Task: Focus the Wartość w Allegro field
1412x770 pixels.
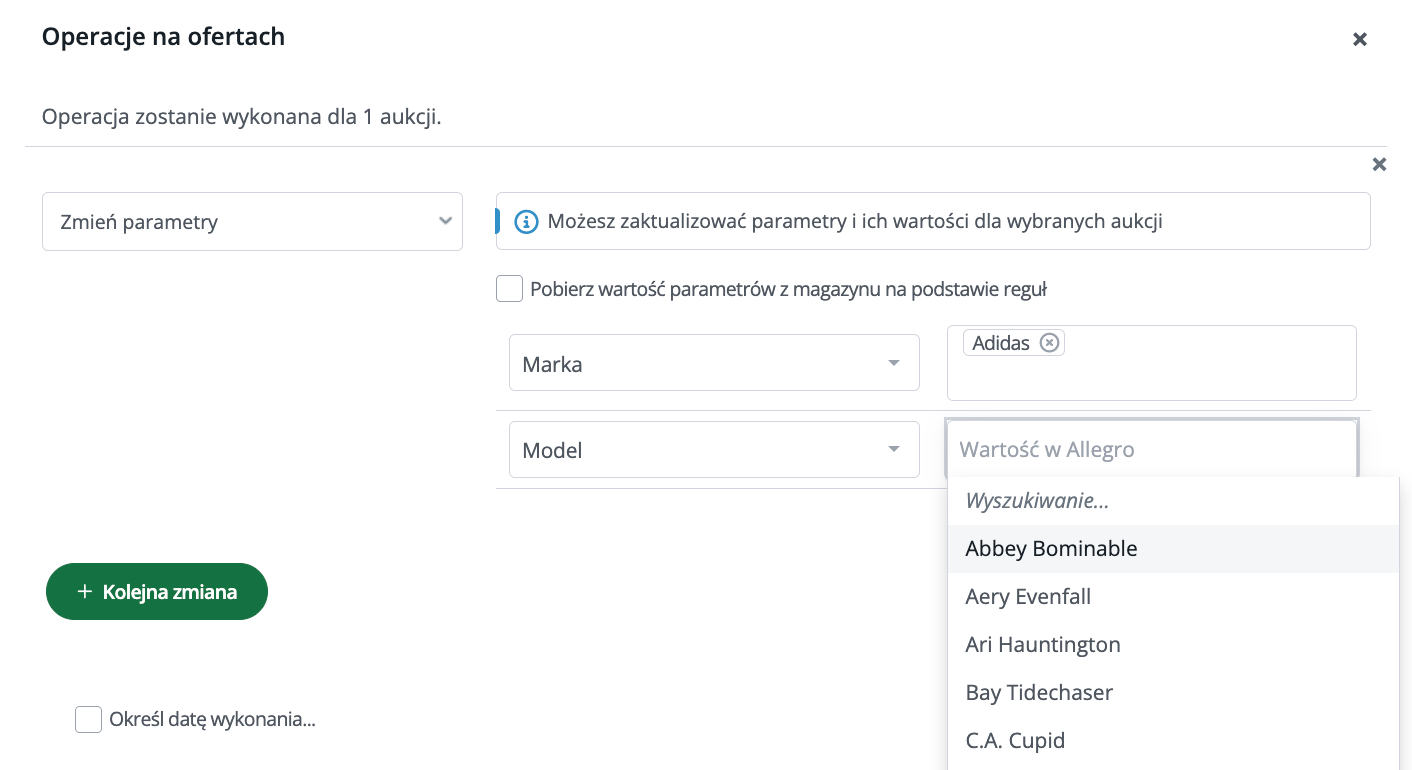Action: (1150, 450)
